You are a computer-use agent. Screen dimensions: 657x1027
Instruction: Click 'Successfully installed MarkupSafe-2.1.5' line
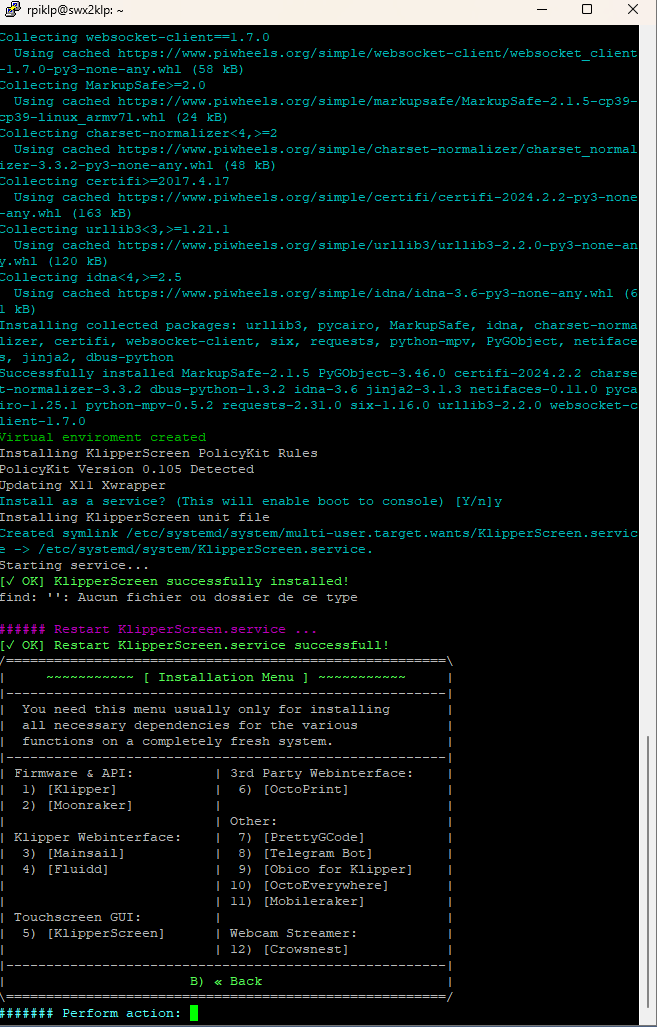318,398
